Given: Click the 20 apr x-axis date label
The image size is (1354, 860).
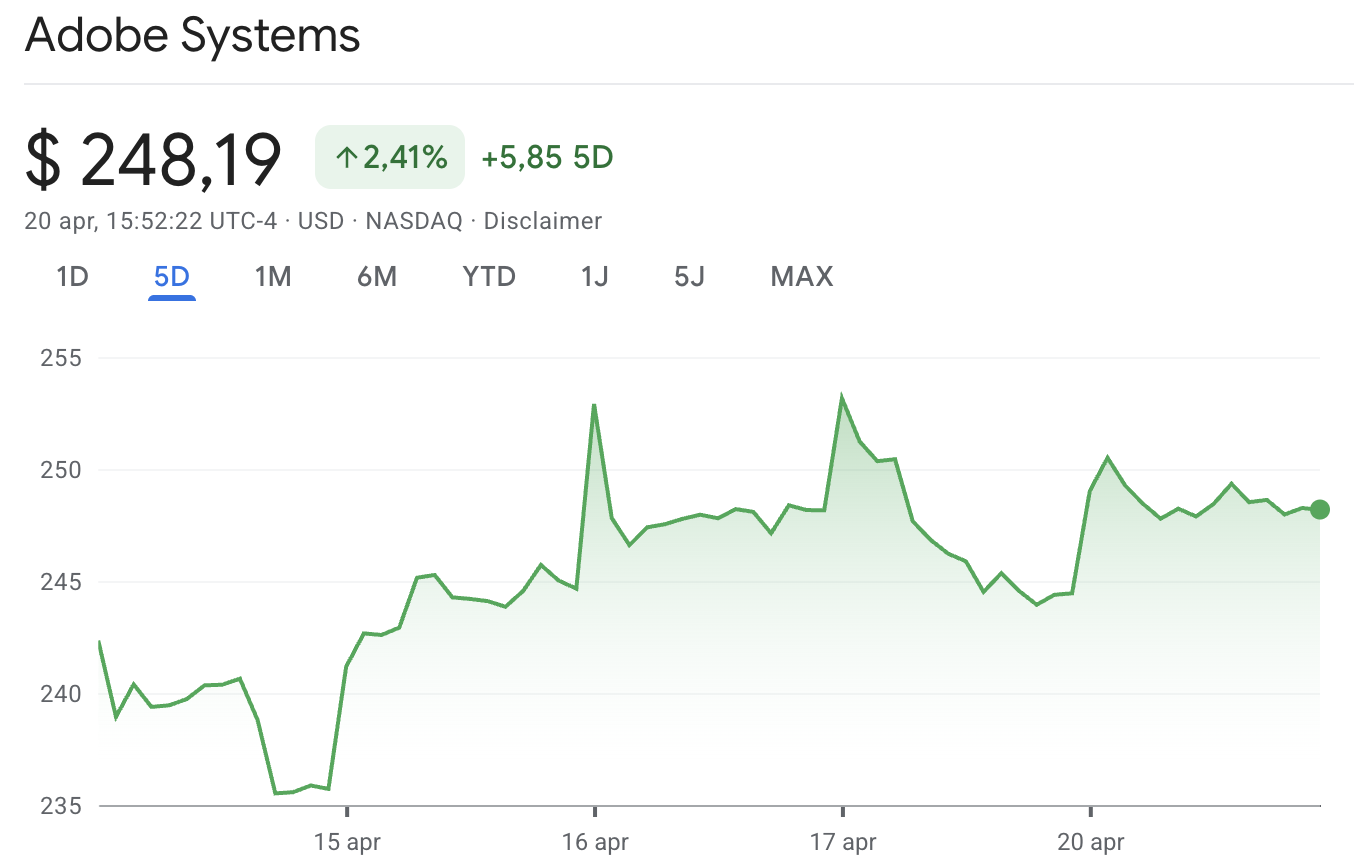Looking at the screenshot, I should click(x=1091, y=842).
